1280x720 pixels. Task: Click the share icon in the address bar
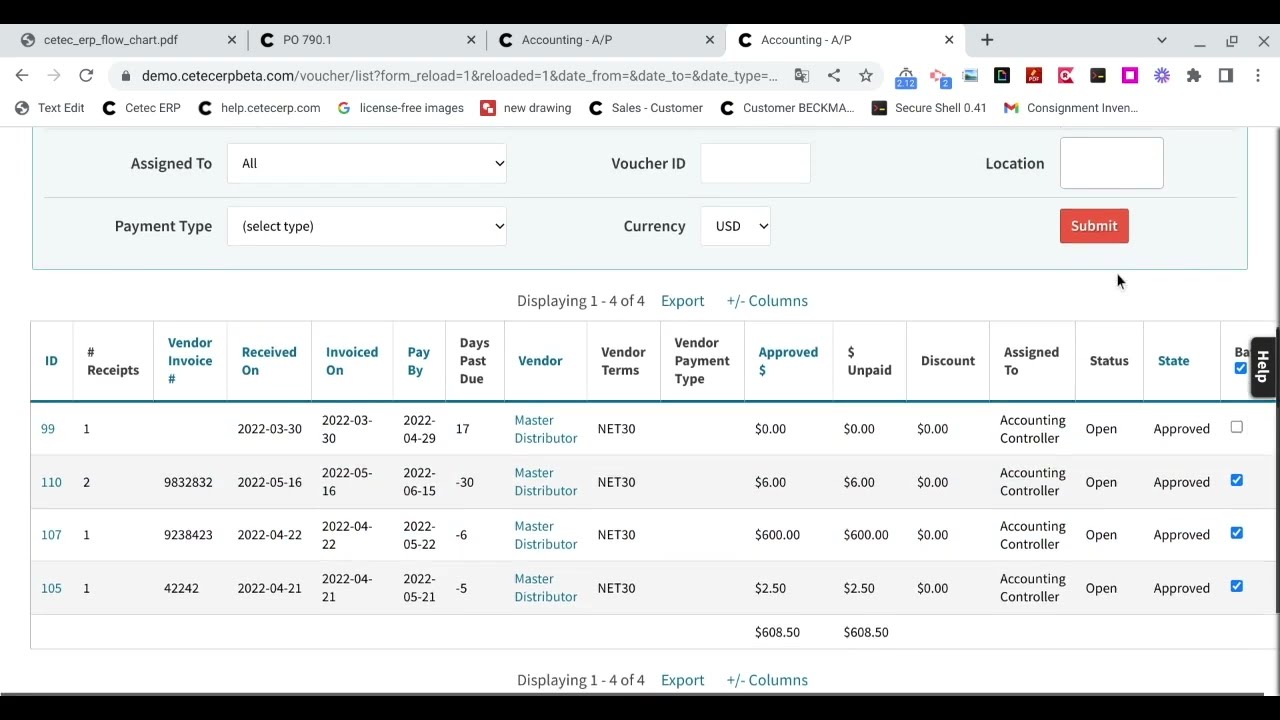point(833,76)
